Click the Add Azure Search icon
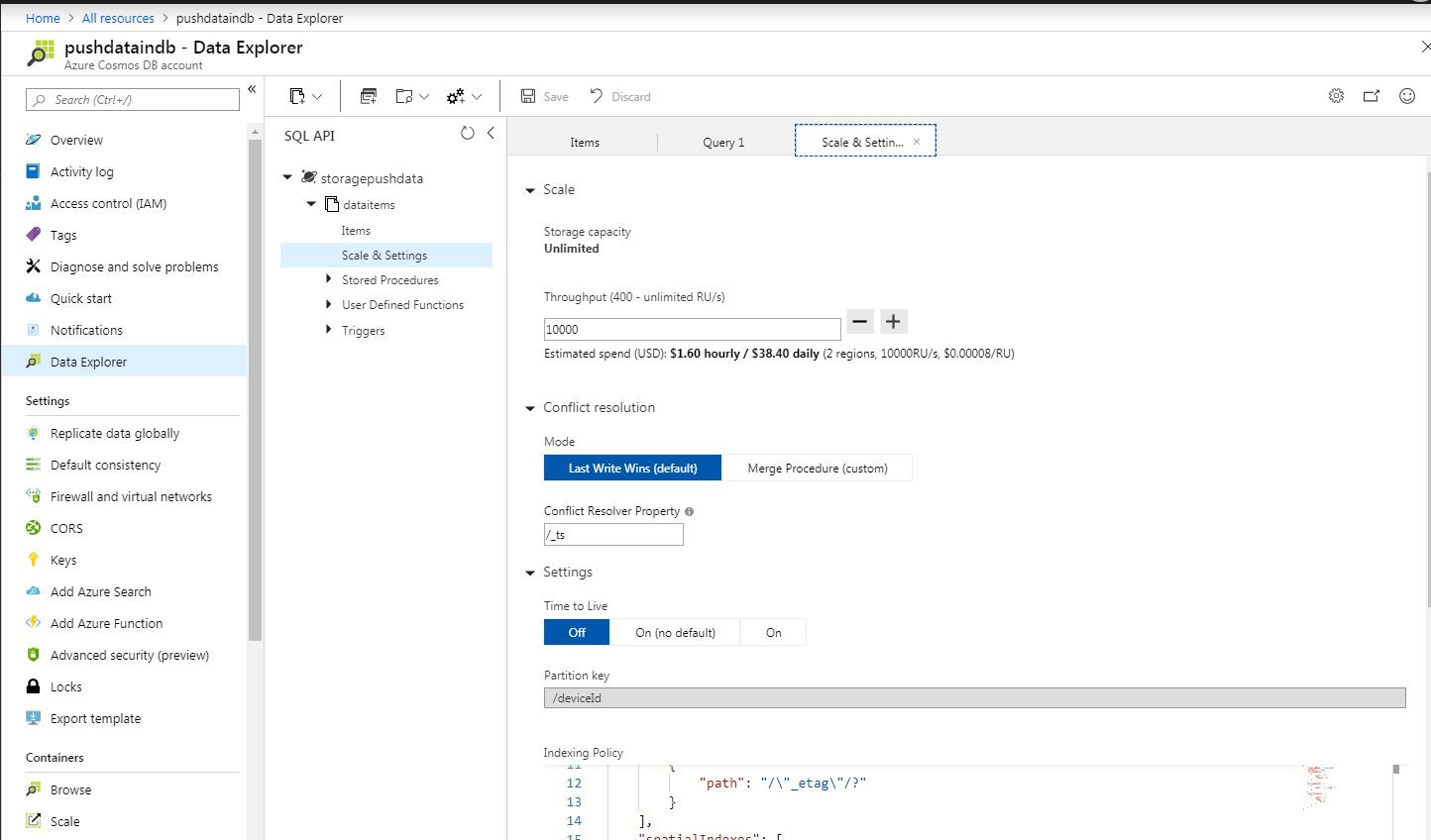The image size is (1431, 840). pos(34,591)
